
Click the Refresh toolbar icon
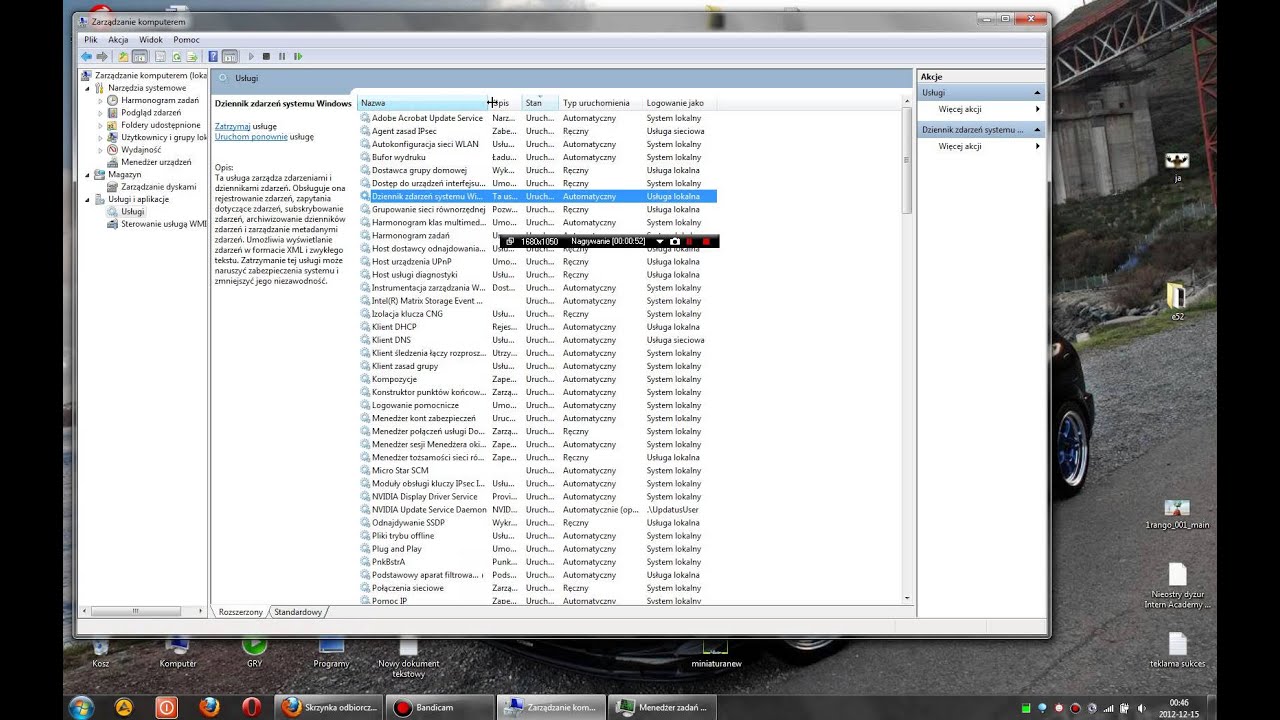(176, 57)
